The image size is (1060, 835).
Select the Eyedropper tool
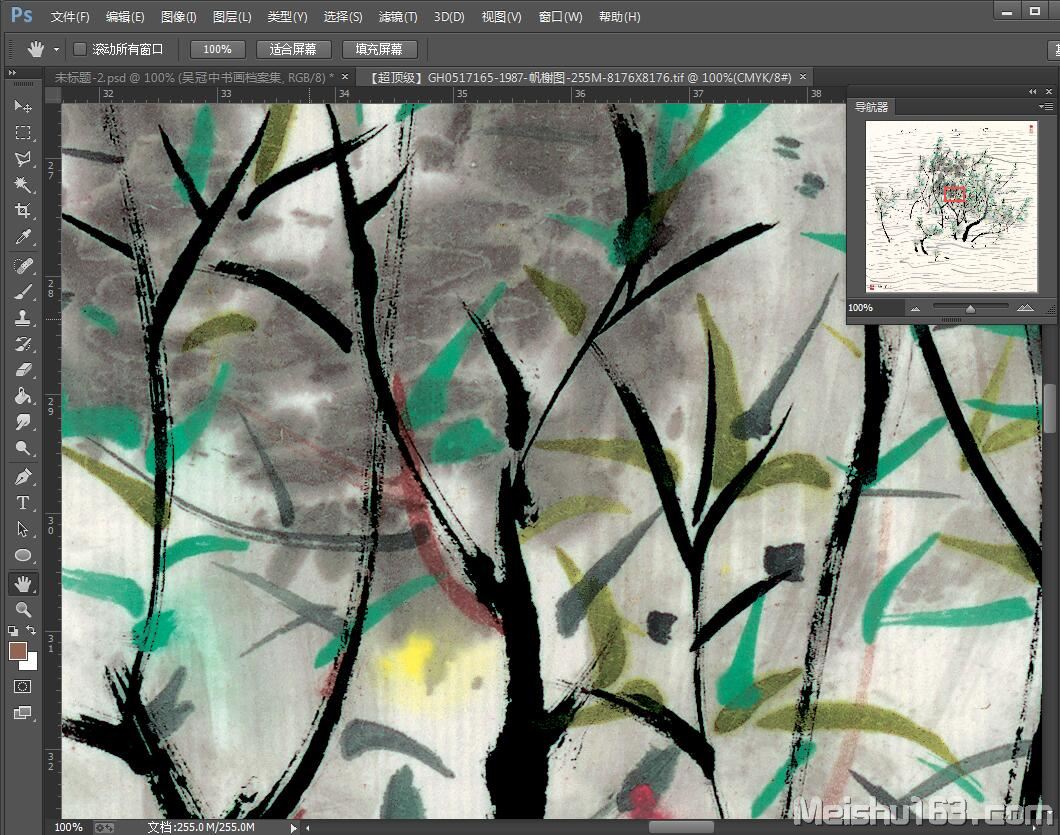(23, 237)
